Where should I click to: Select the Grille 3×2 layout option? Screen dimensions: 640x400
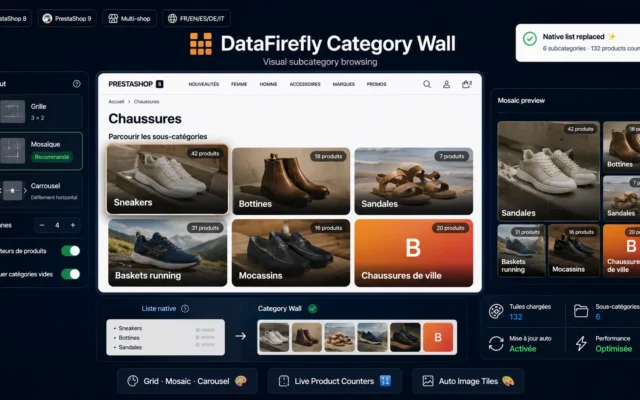40,111
